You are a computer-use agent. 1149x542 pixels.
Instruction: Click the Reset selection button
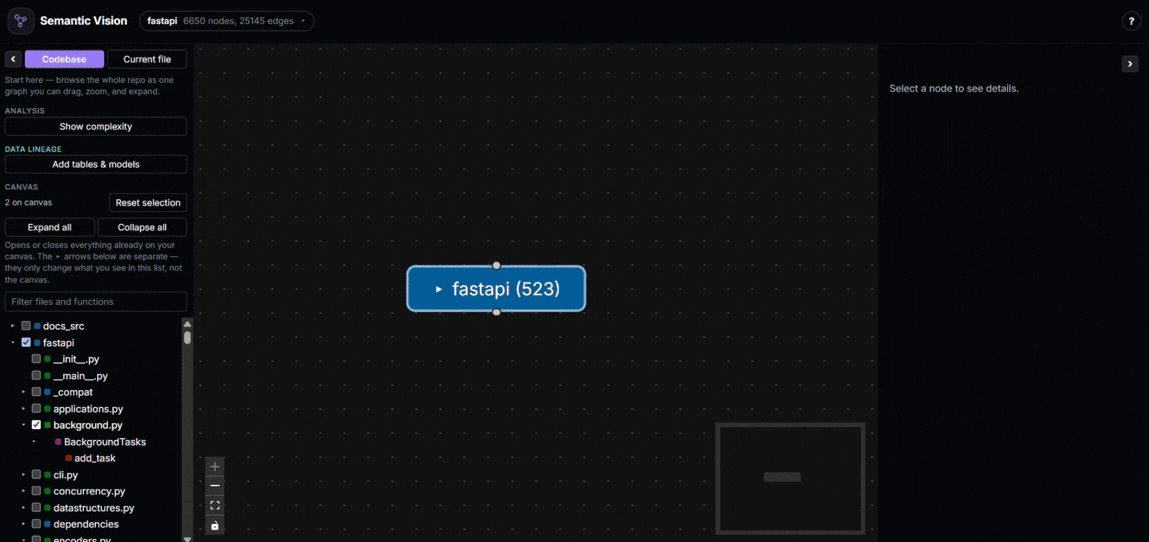pyautogui.click(x=147, y=203)
